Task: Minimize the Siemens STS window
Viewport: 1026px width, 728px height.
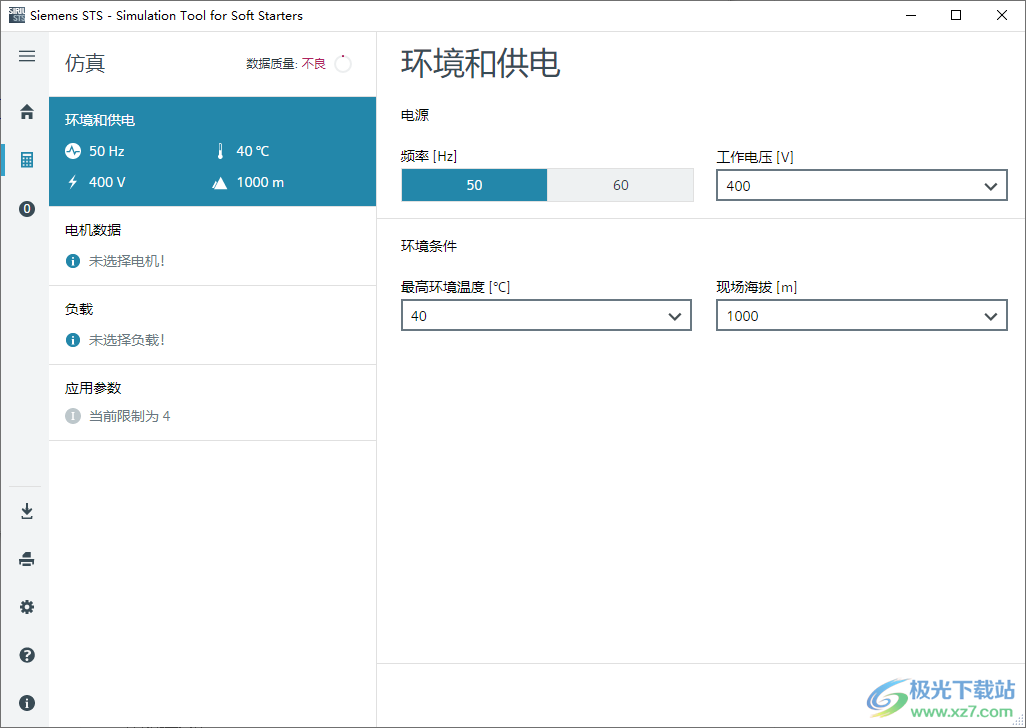Action: 910,15
